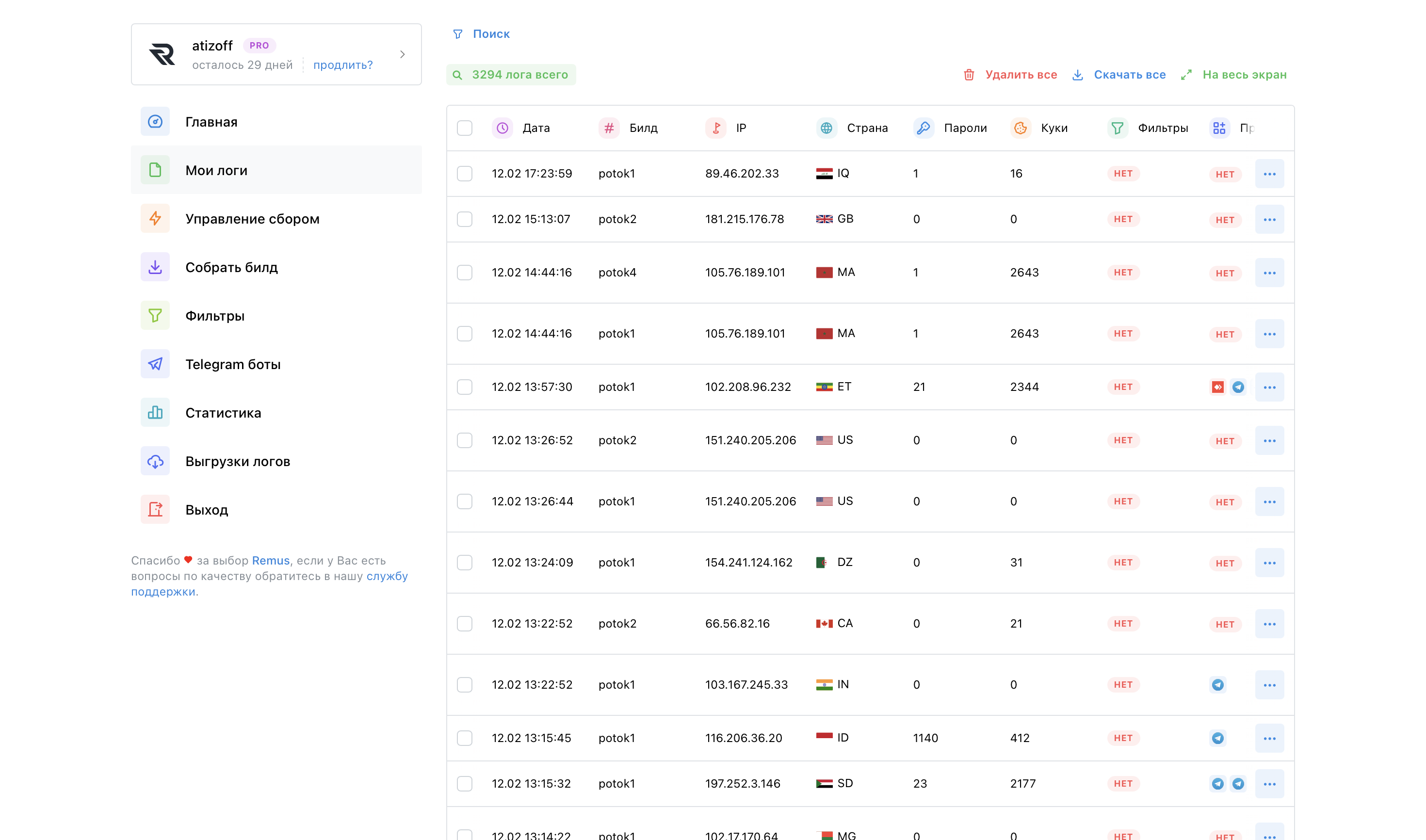This screenshot has height=840, width=1426.
Task: Open the Главная dashboard icon in sidebar
Action: 155,122
